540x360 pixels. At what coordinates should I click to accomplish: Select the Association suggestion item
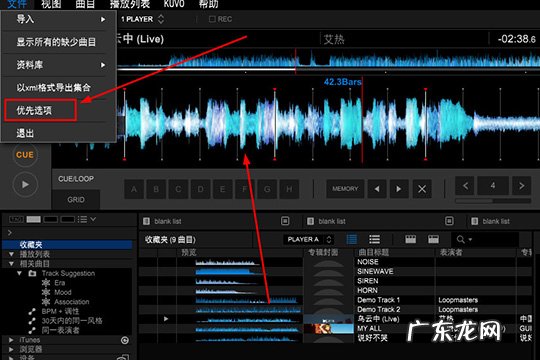coord(71,302)
